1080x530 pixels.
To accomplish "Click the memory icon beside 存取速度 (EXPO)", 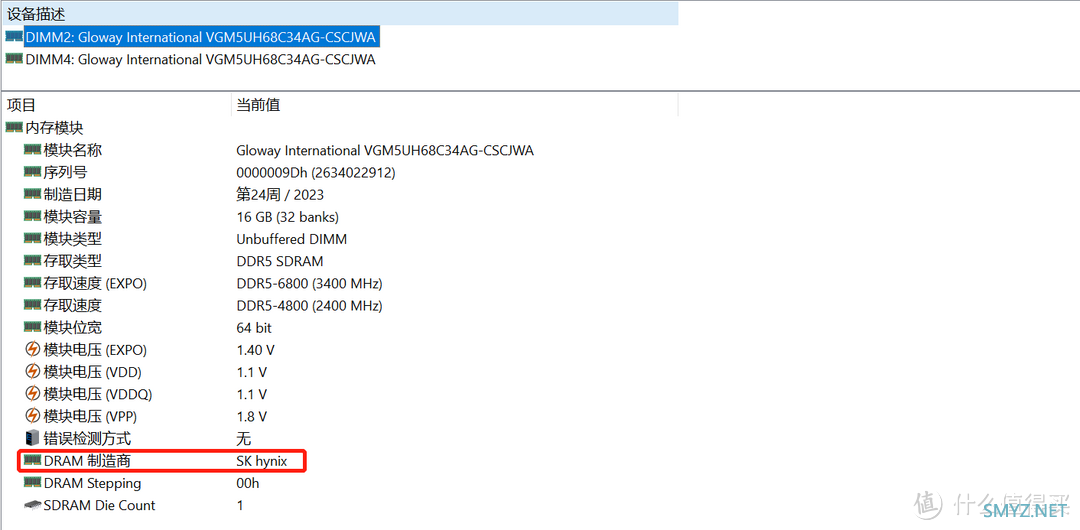I will 32,282.
